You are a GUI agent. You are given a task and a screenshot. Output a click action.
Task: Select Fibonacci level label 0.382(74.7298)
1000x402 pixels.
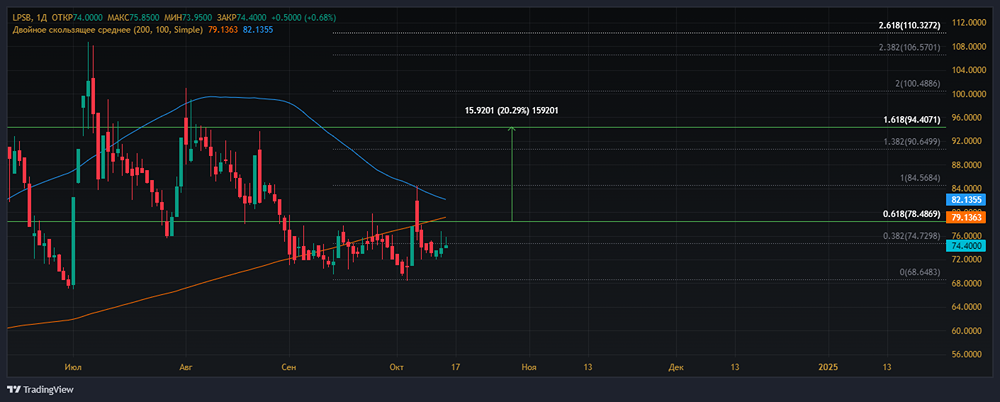tap(911, 236)
